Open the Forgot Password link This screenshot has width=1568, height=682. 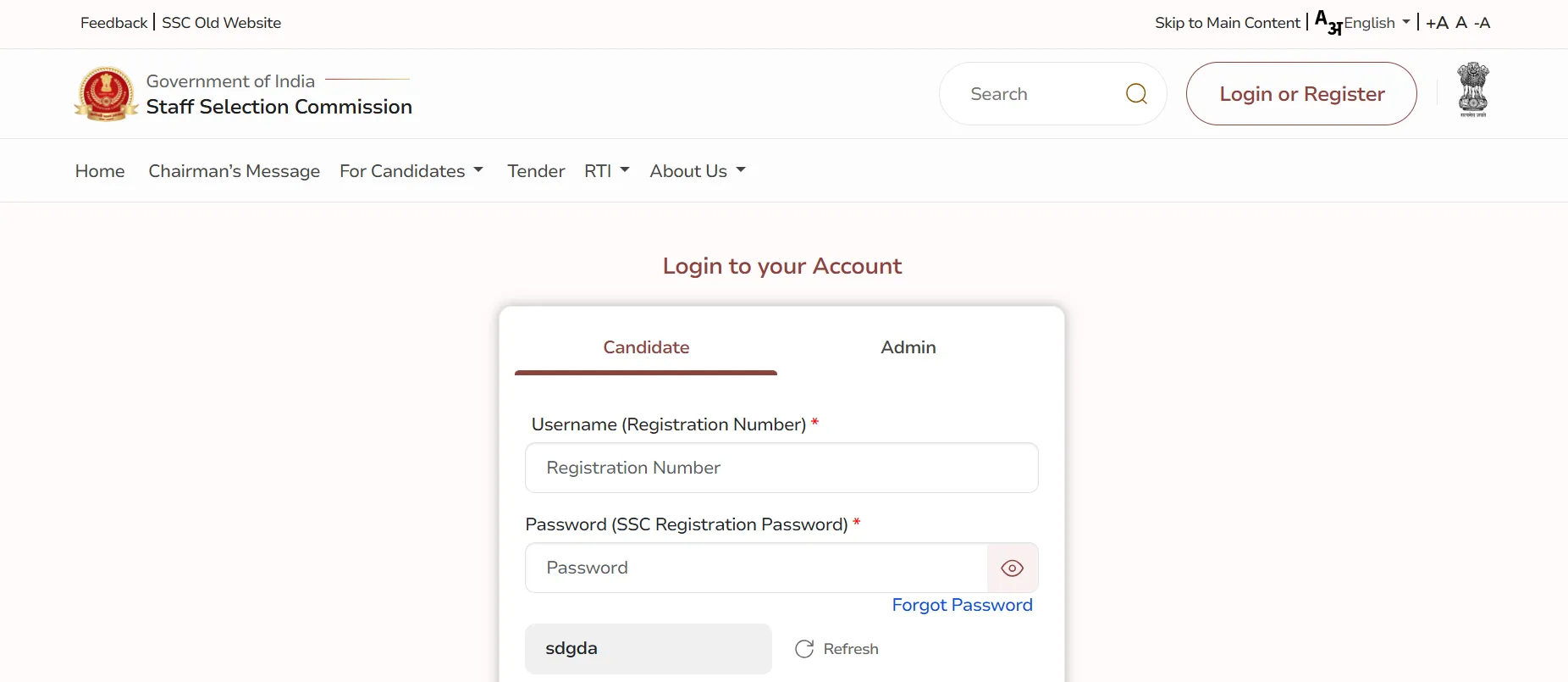(962, 605)
